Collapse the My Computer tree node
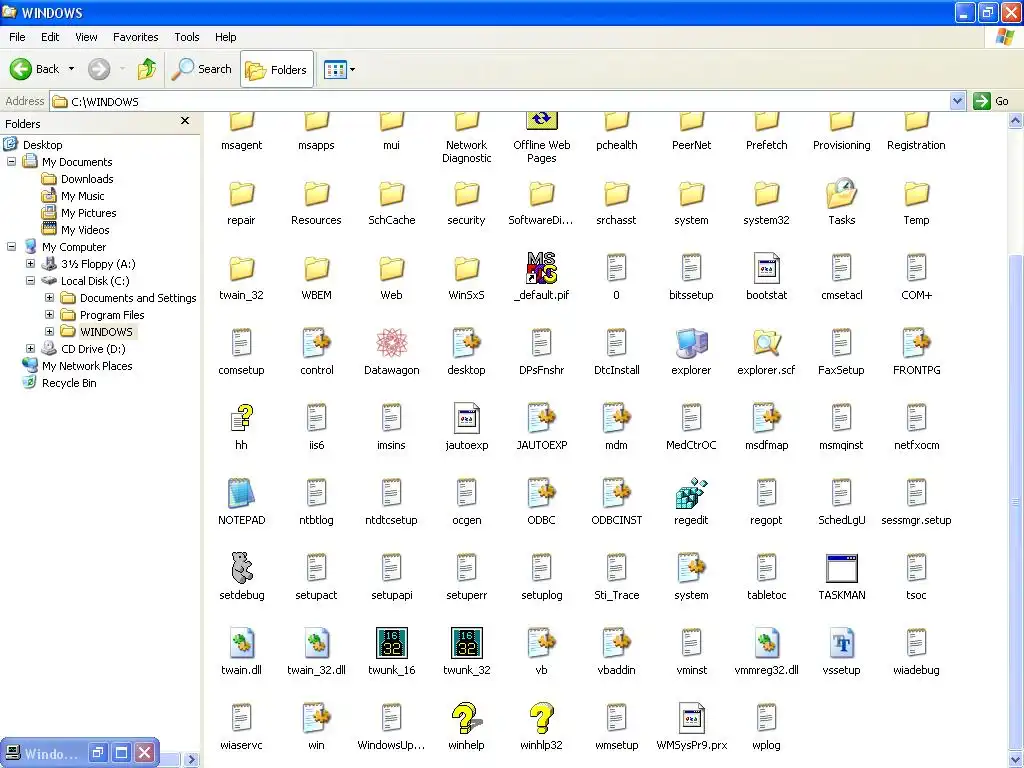The image size is (1024, 768). coord(11,246)
